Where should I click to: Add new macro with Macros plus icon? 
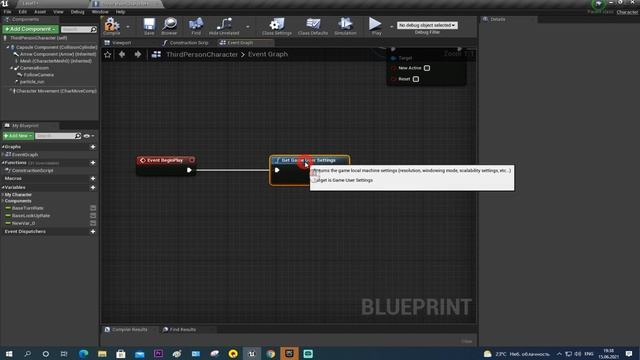(93, 178)
